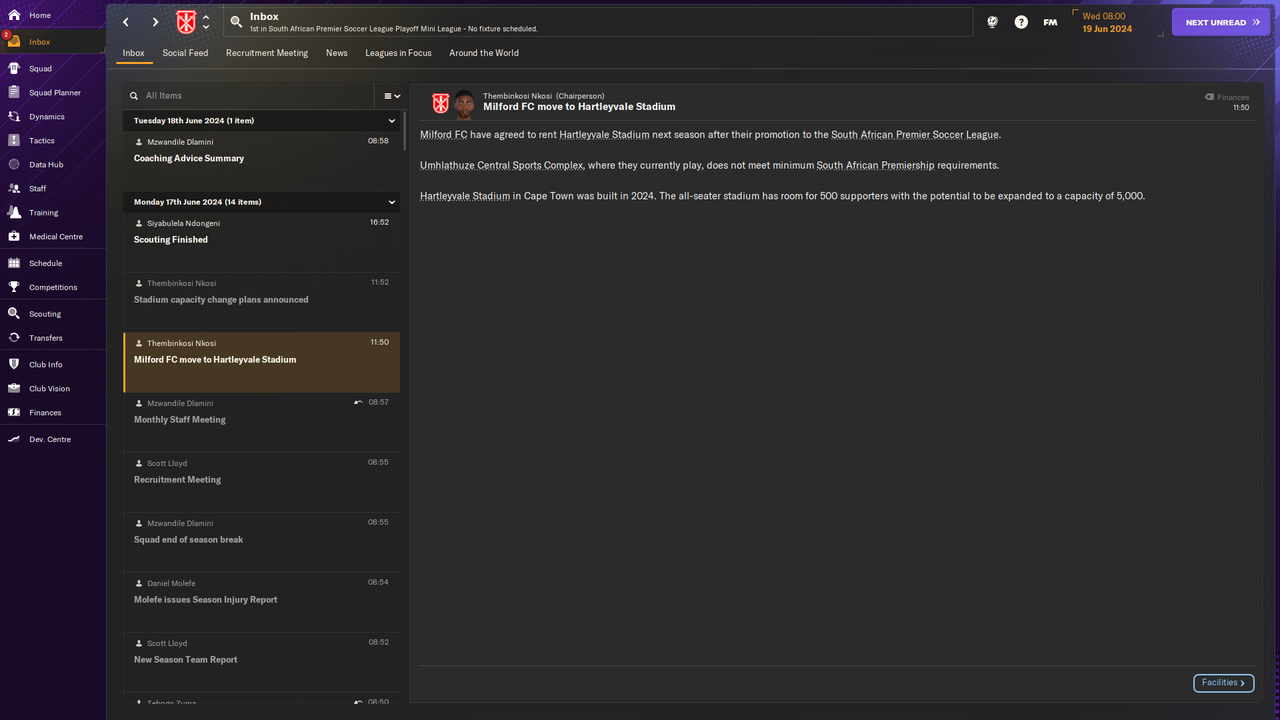Switch to the Leagues in Focus tab
Screen dimensions: 1280x720
pyautogui.click(x=398, y=53)
